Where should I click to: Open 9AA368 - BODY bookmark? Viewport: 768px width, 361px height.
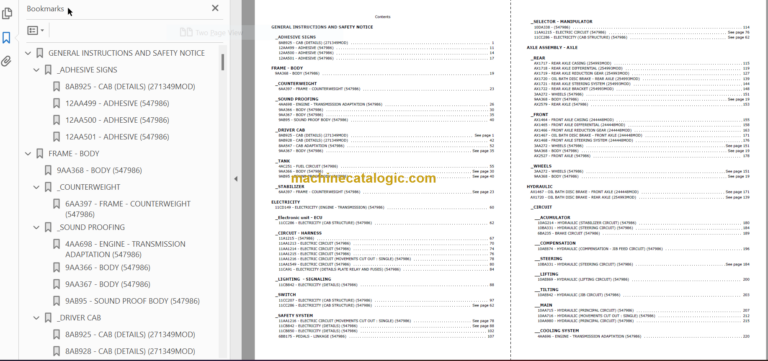[99, 170]
